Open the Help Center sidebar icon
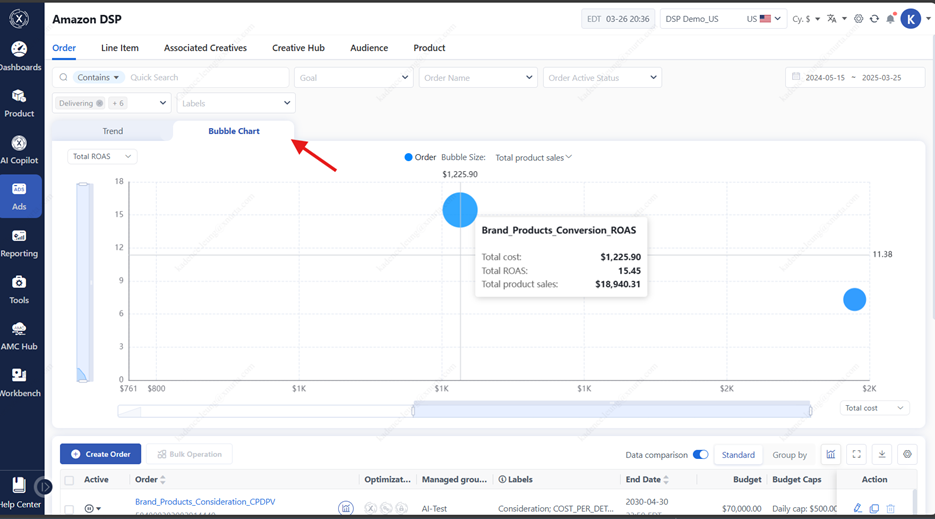935x519 pixels. (x=19, y=492)
